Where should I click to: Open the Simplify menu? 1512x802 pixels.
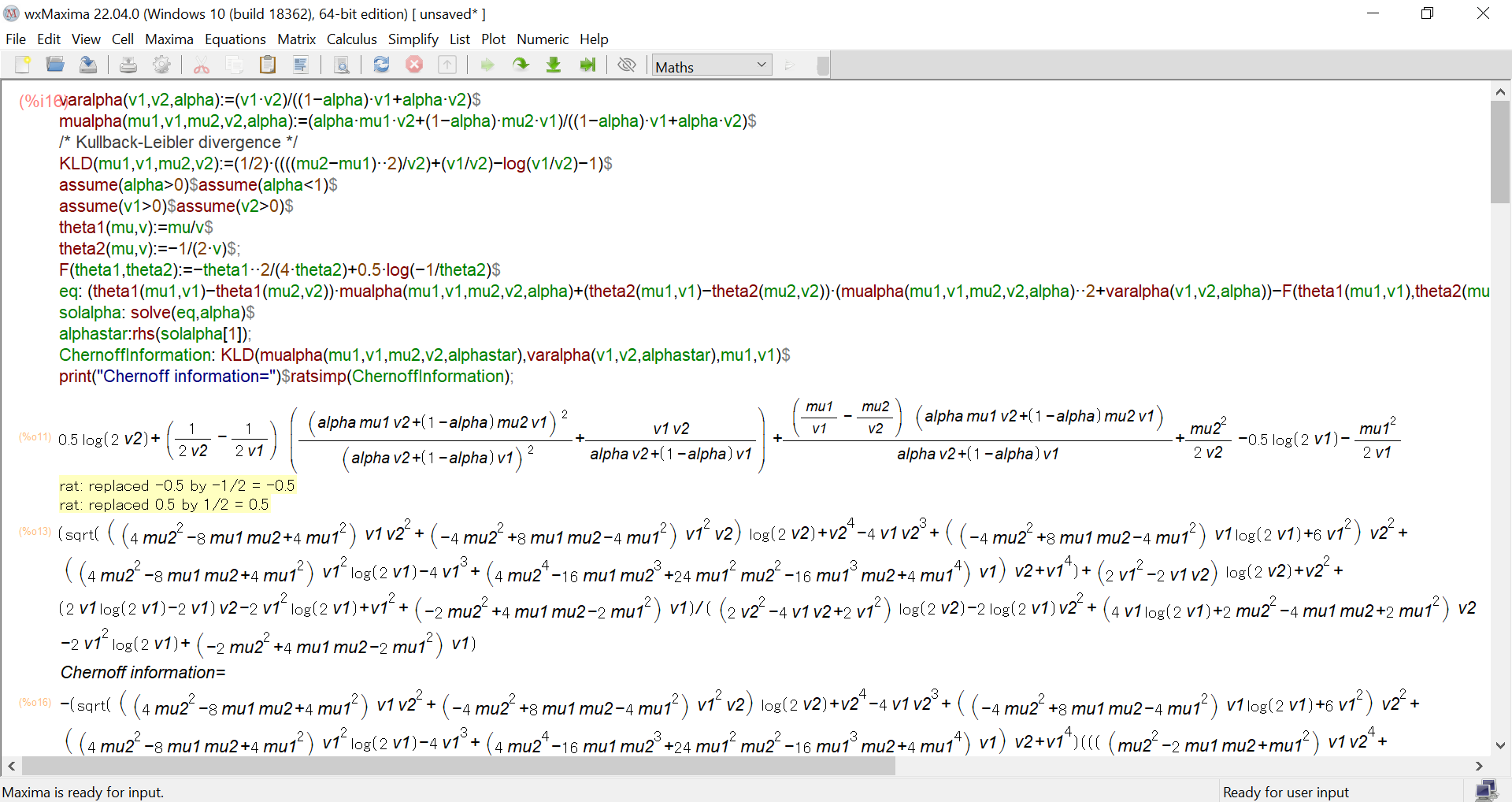point(413,39)
